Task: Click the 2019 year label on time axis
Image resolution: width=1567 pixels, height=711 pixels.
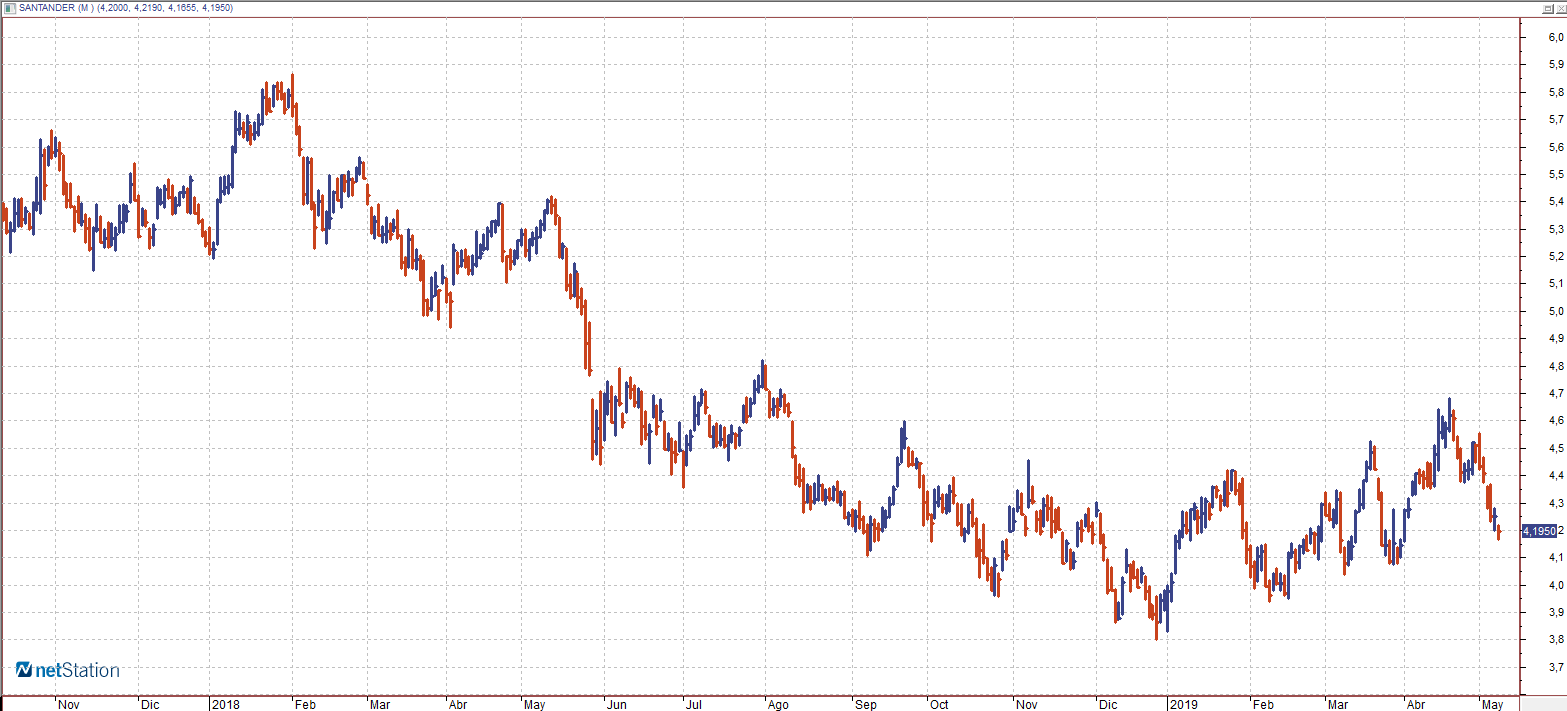Action: (1185, 704)
